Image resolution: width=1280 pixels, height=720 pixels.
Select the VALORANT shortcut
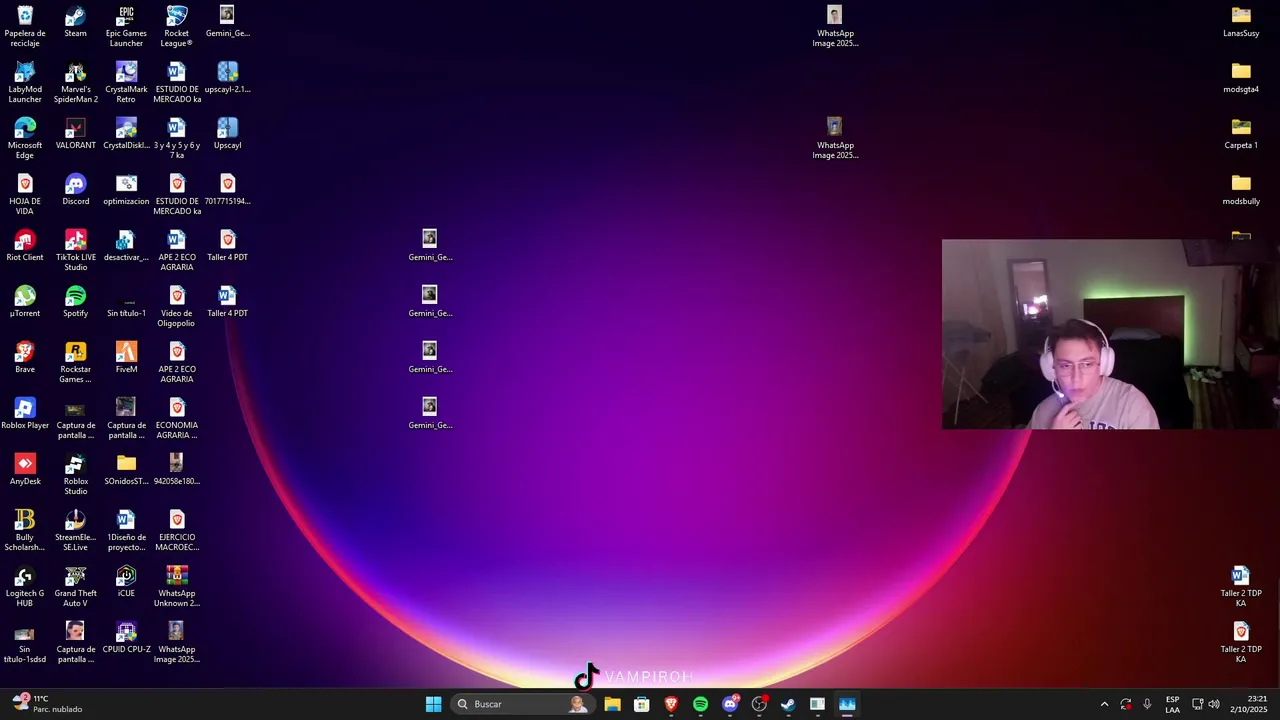(x=75, y=134)
